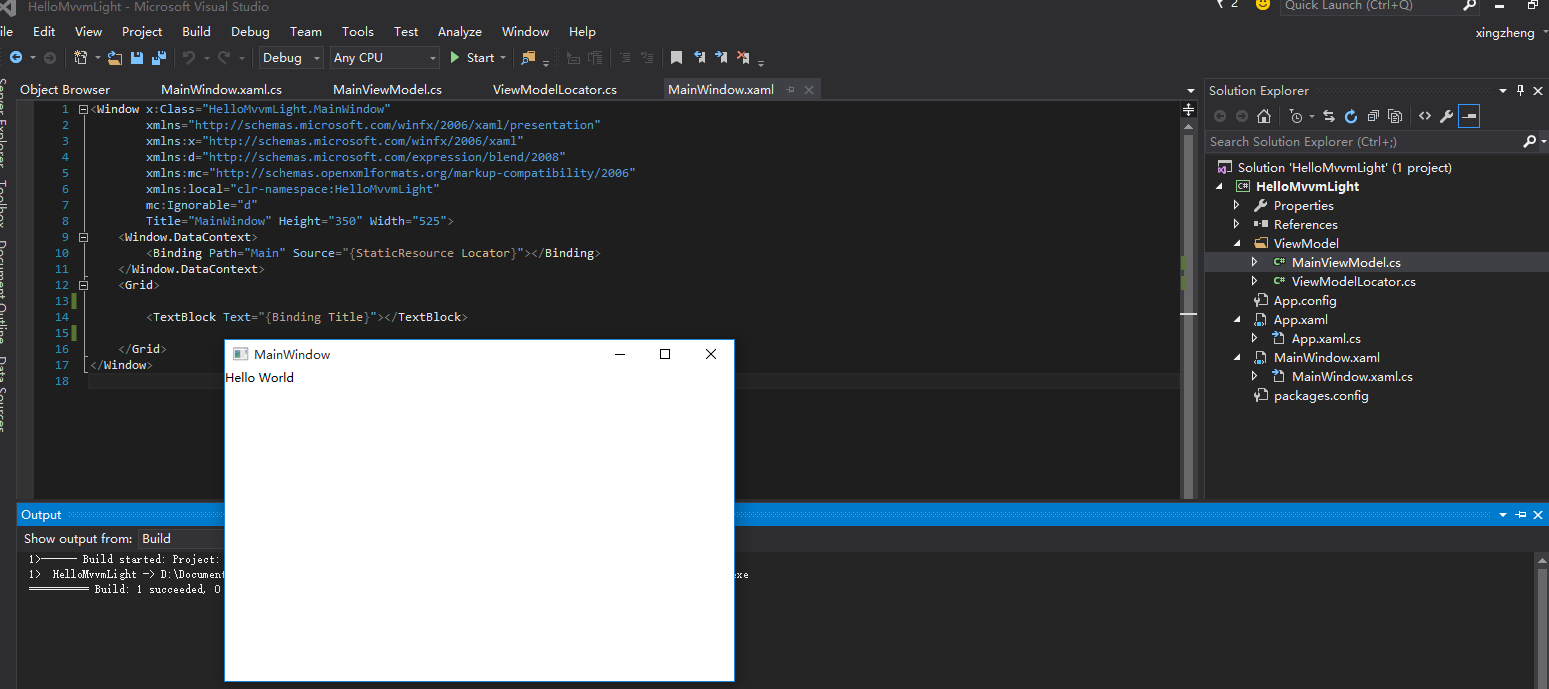Collapse the ViewModel folder
Screen dimensions: 1549x689
pos(1237,244)
